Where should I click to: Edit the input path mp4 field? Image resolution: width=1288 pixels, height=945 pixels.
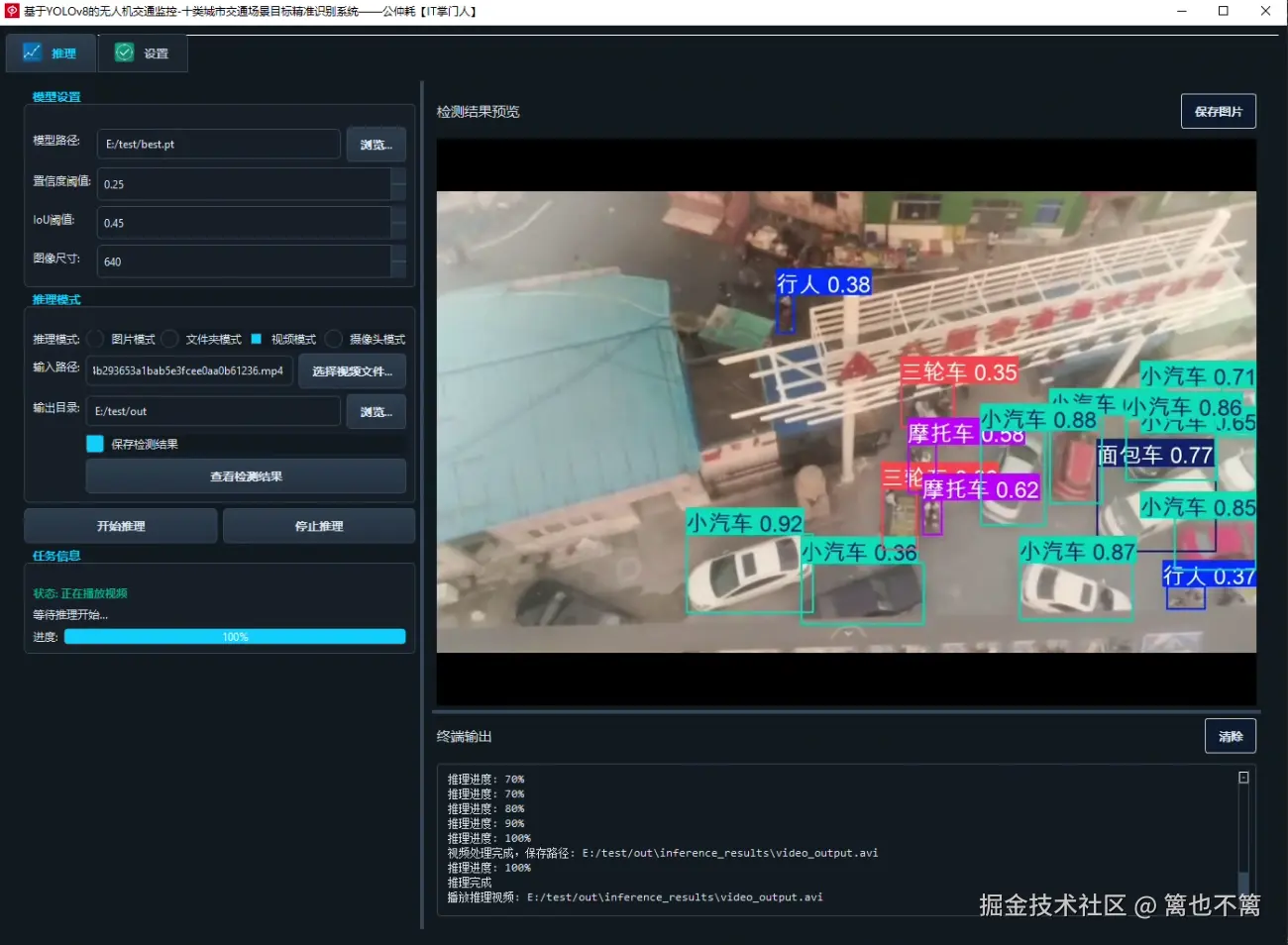[189, 370]
